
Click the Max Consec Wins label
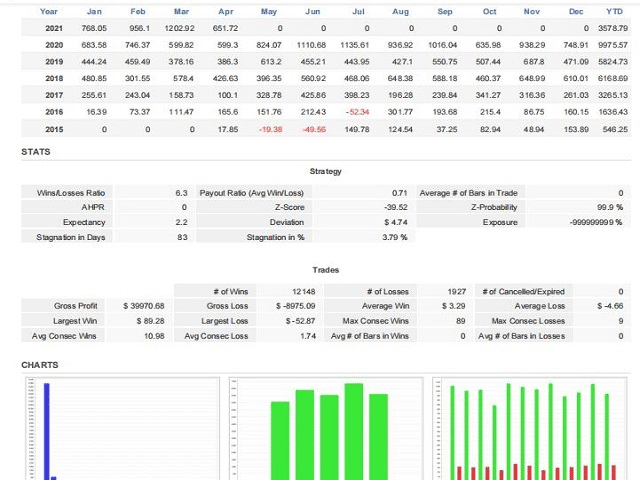[x=370, y=321]
